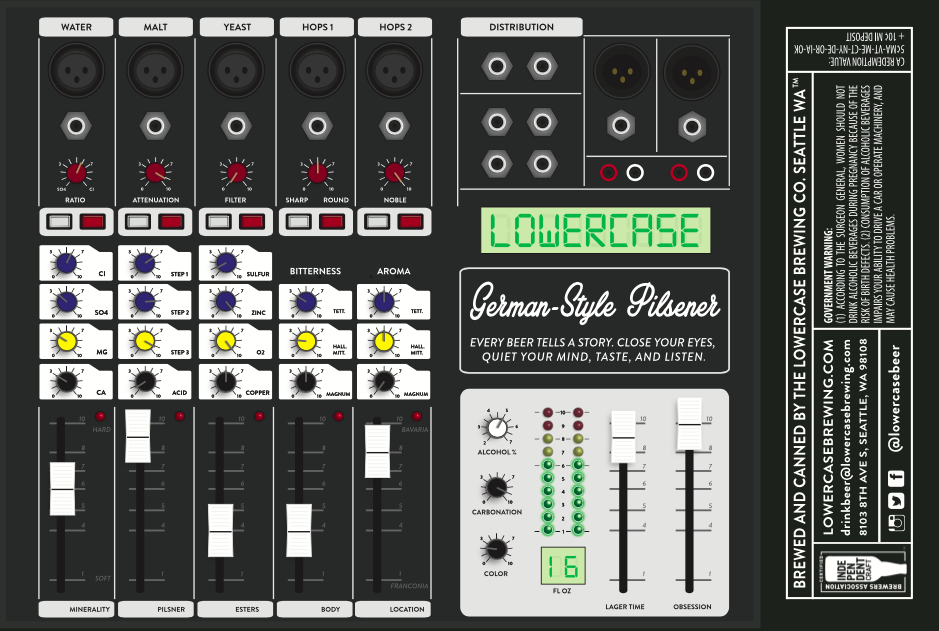Click the CARBONATION knob
The width and height of the screenshot is (939, 631).
pos(496,487)
